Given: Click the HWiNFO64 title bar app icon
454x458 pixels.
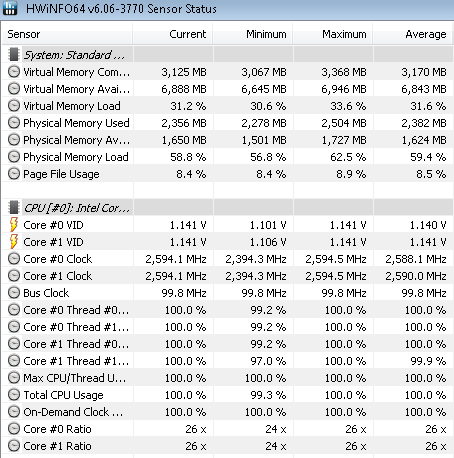Looking at the screenshot, I should pyautogui.click(x=10, y=8).
